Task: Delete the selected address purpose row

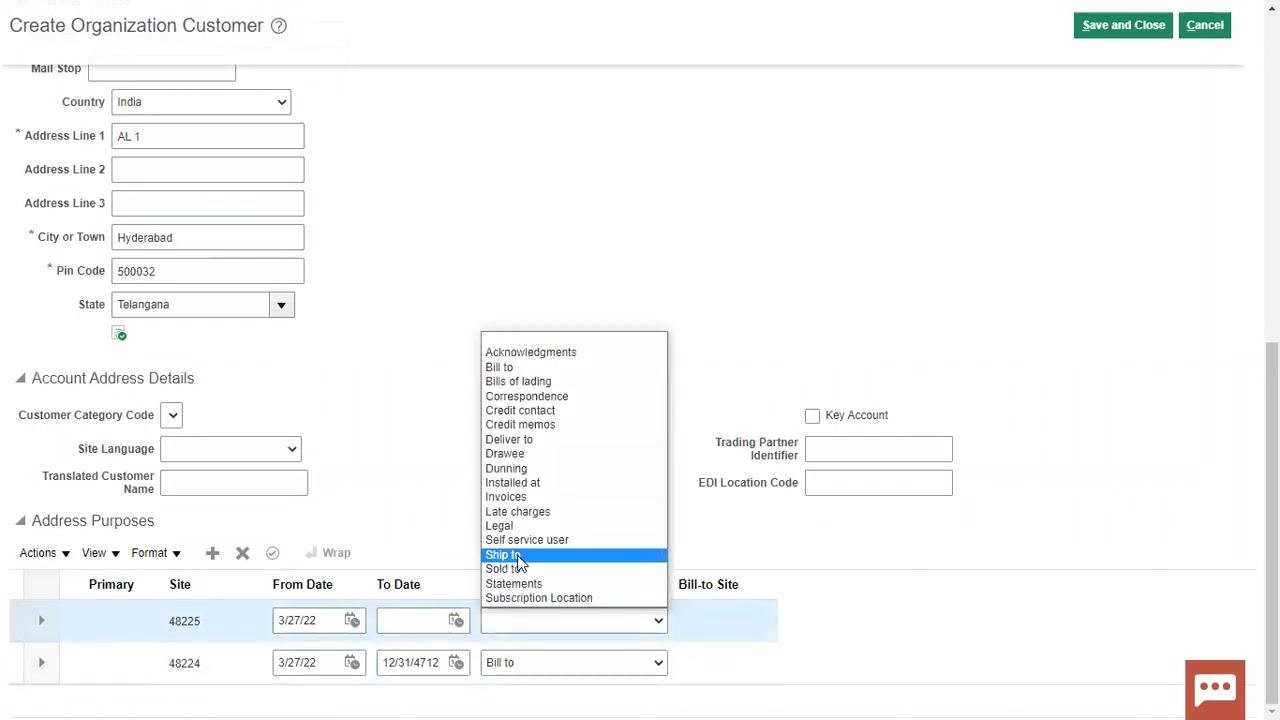Action: pyautogui.click(x=242, y=553)
